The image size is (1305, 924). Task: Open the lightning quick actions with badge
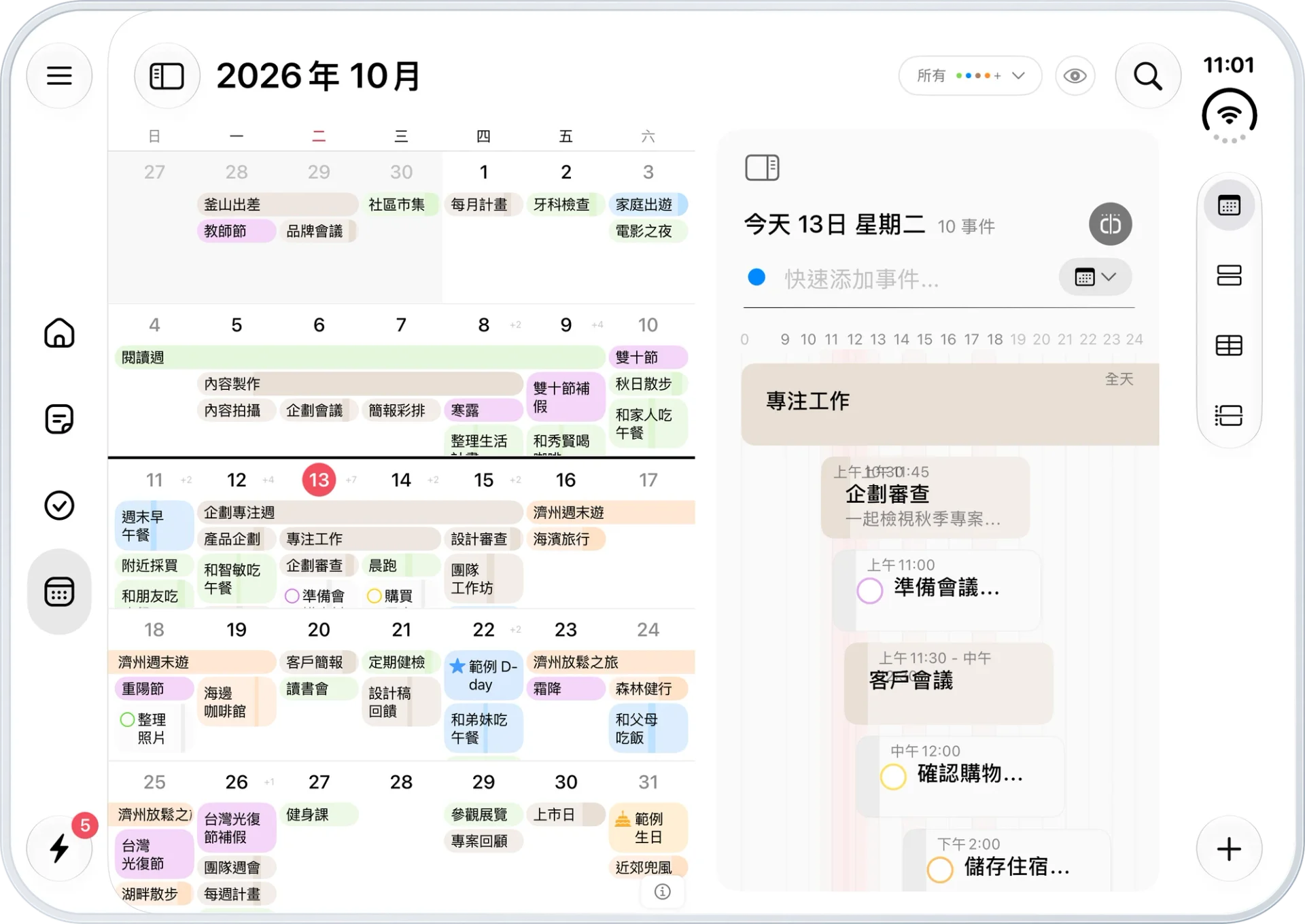coord(60,848)
